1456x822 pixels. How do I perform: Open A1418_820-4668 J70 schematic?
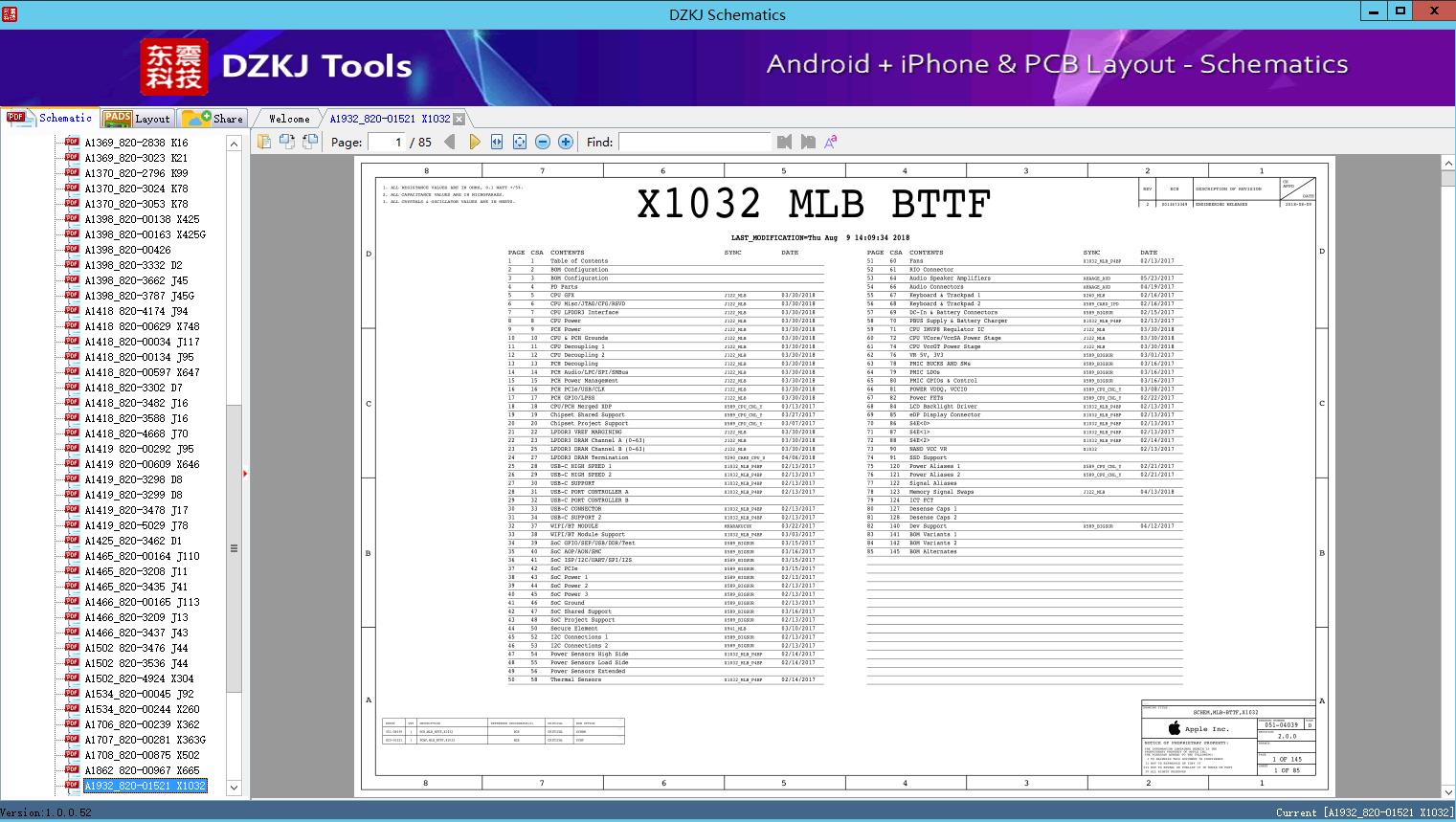click(136, 433)
